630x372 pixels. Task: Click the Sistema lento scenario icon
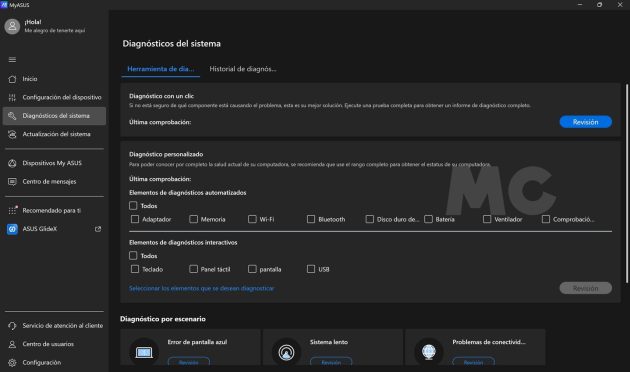point(286,352)
